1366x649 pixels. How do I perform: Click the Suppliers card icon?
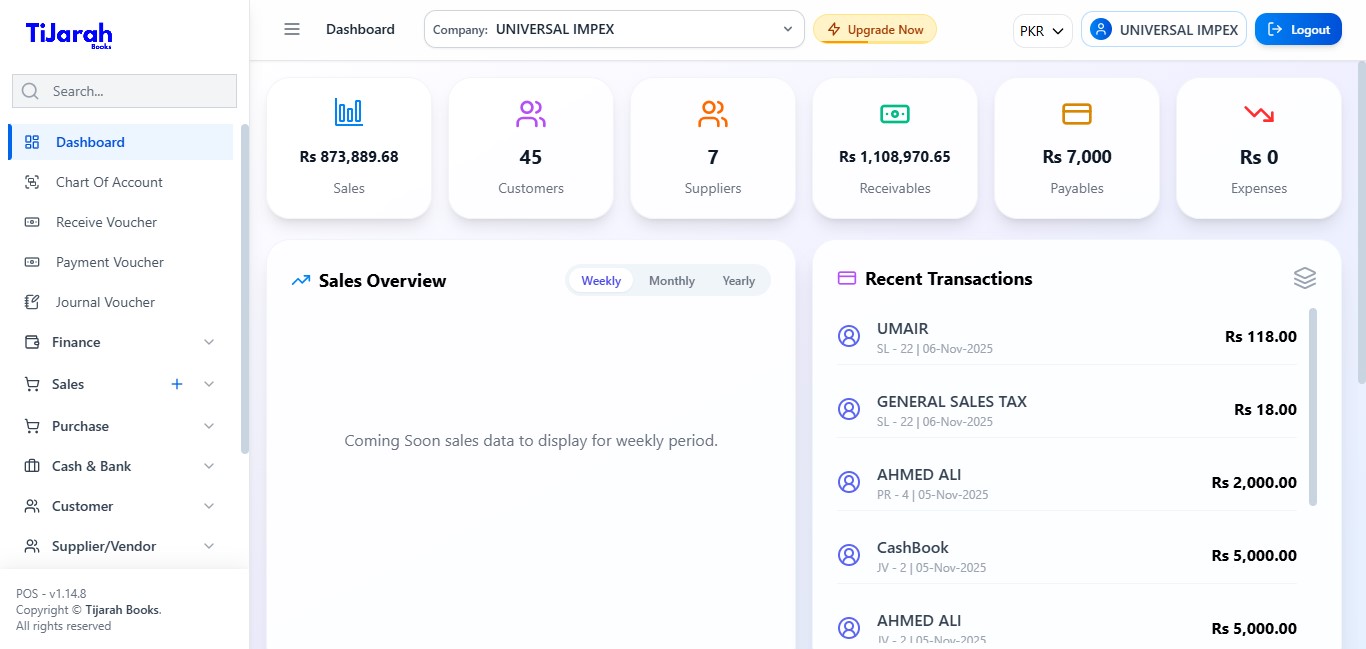point(712,113)
